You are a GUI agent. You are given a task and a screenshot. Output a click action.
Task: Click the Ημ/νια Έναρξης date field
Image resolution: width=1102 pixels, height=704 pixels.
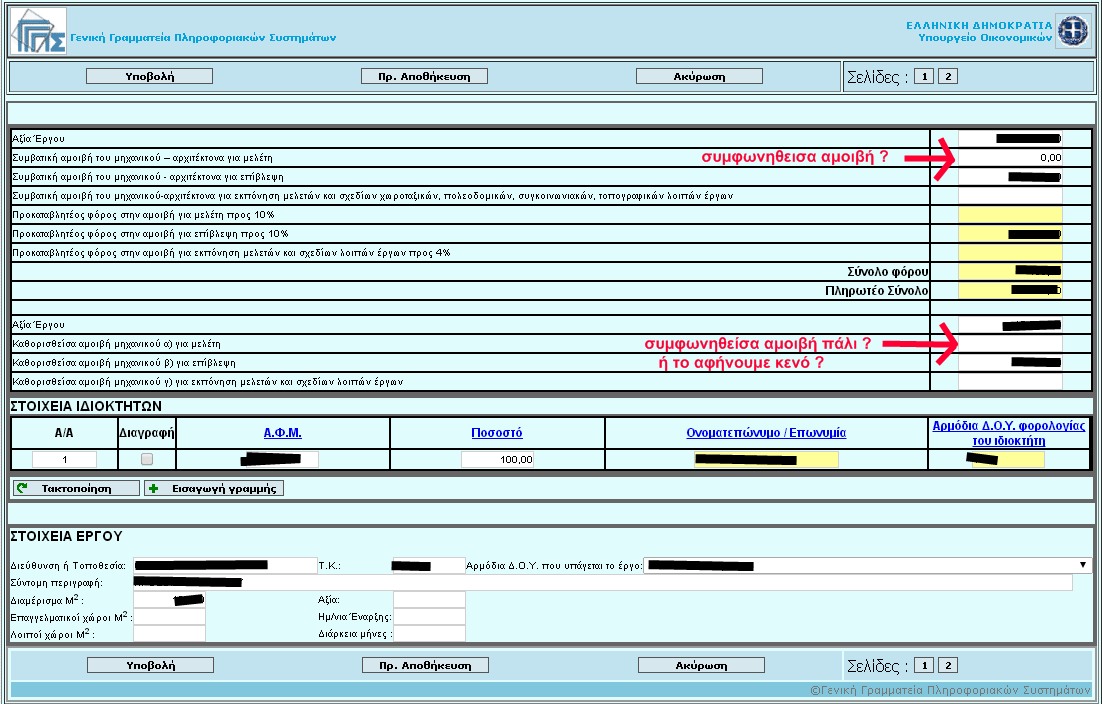[x=429, y=616]
